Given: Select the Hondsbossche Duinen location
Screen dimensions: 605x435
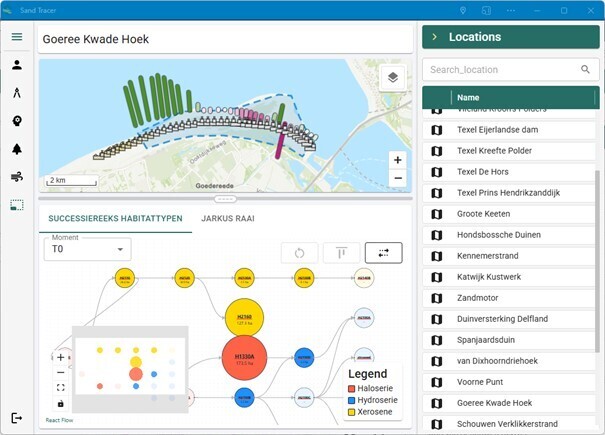Looking at the screenshot, I should (x=509, y=235).
